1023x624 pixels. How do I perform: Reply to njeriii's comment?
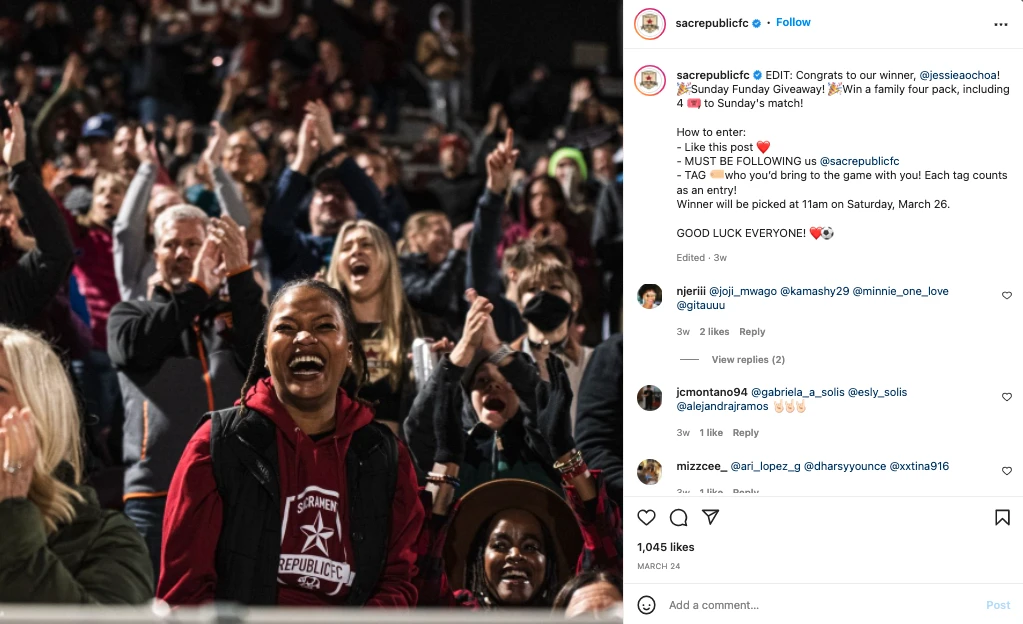coord(752,332)
